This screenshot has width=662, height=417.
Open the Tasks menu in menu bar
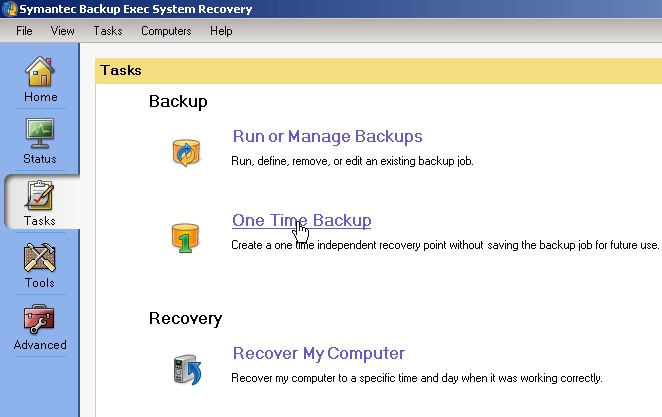point(108,31)
